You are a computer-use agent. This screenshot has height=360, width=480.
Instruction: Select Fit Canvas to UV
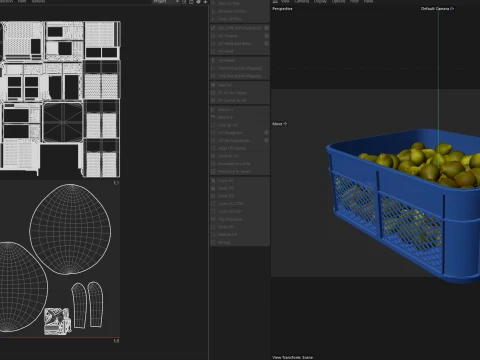pyautogui.click(x=240, y=100)
